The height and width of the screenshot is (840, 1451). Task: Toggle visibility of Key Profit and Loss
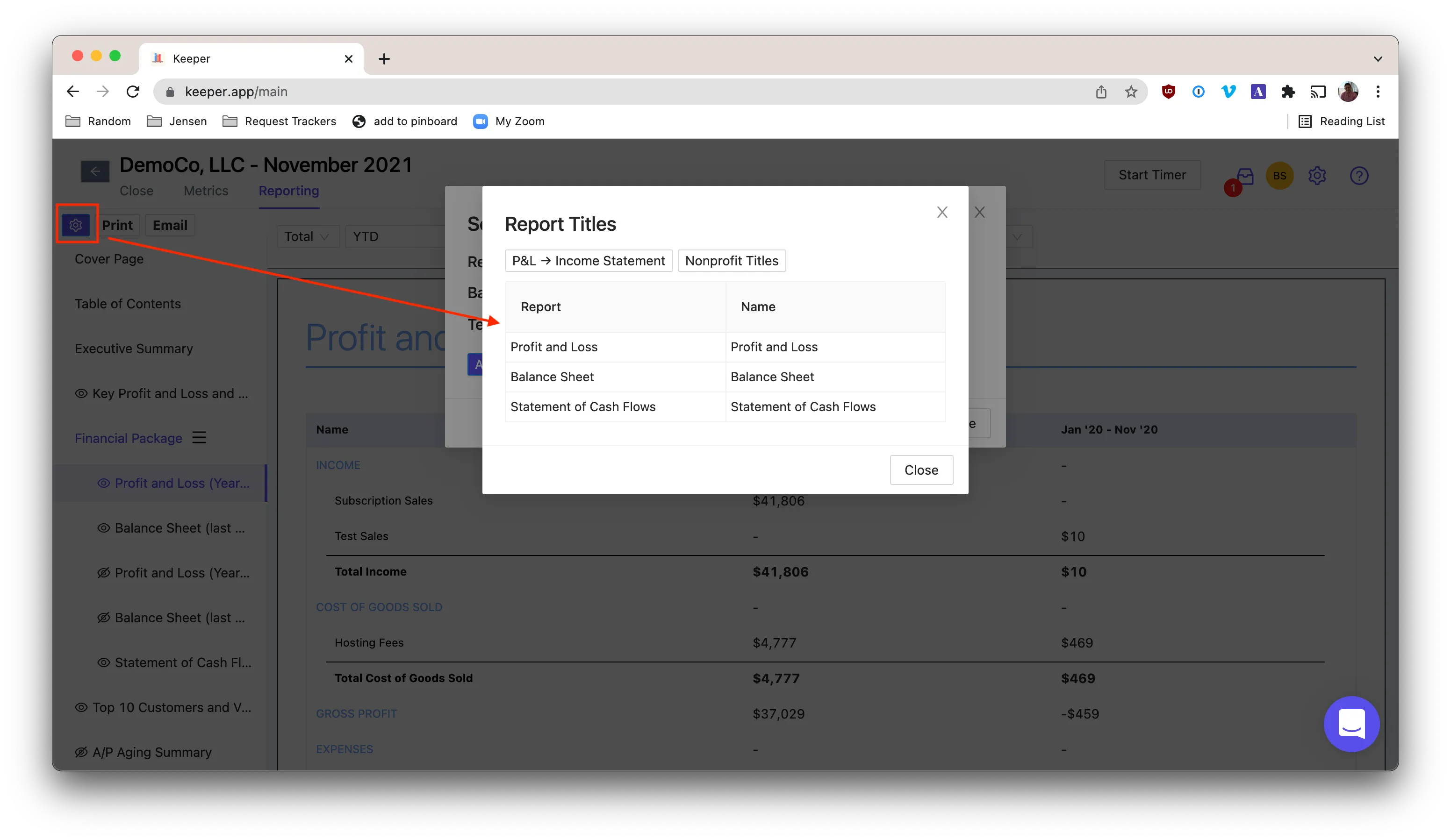(81, 393)
